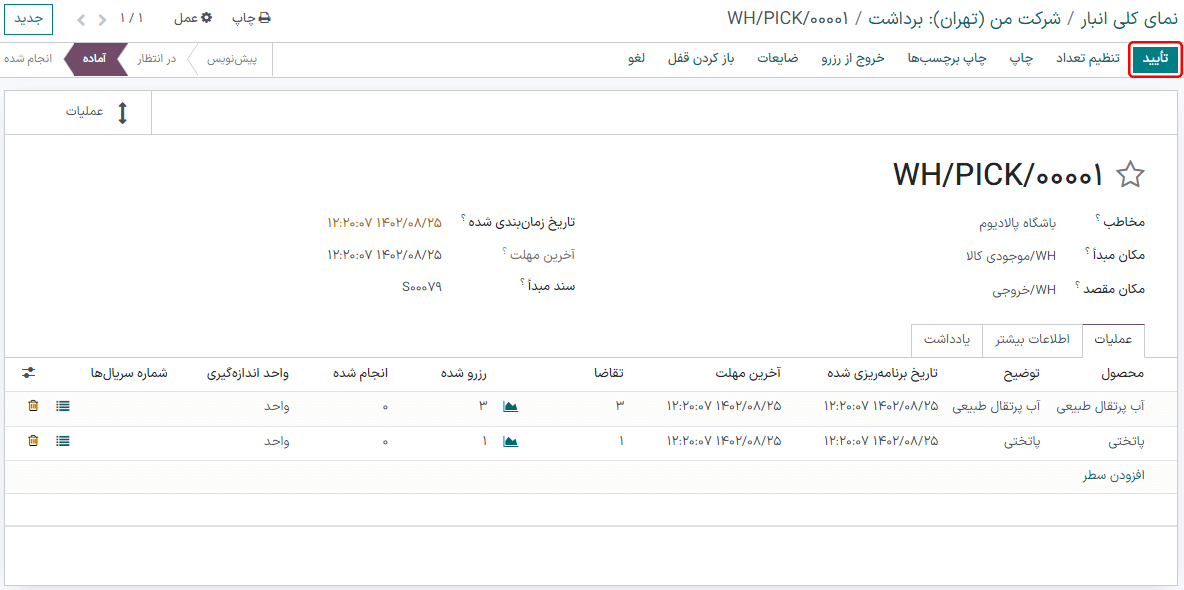Click شماره سریال‌ها column header
1184x590 pixels.
tap(129, 373)
